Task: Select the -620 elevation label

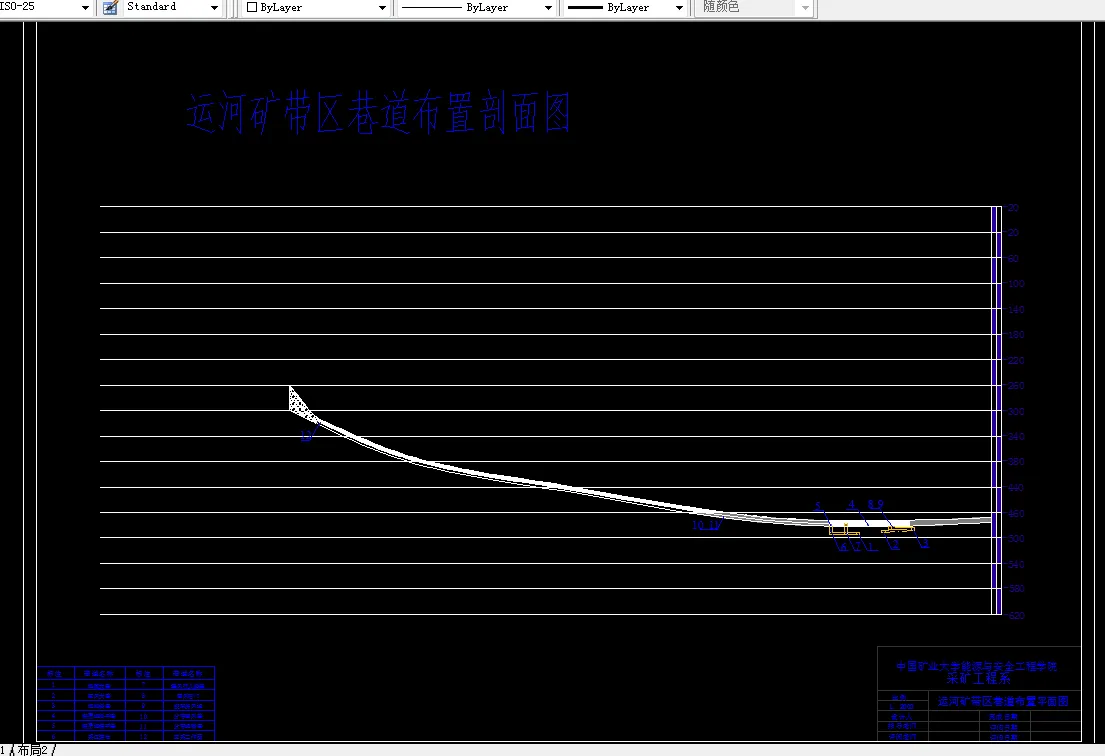Action: 1016,615
